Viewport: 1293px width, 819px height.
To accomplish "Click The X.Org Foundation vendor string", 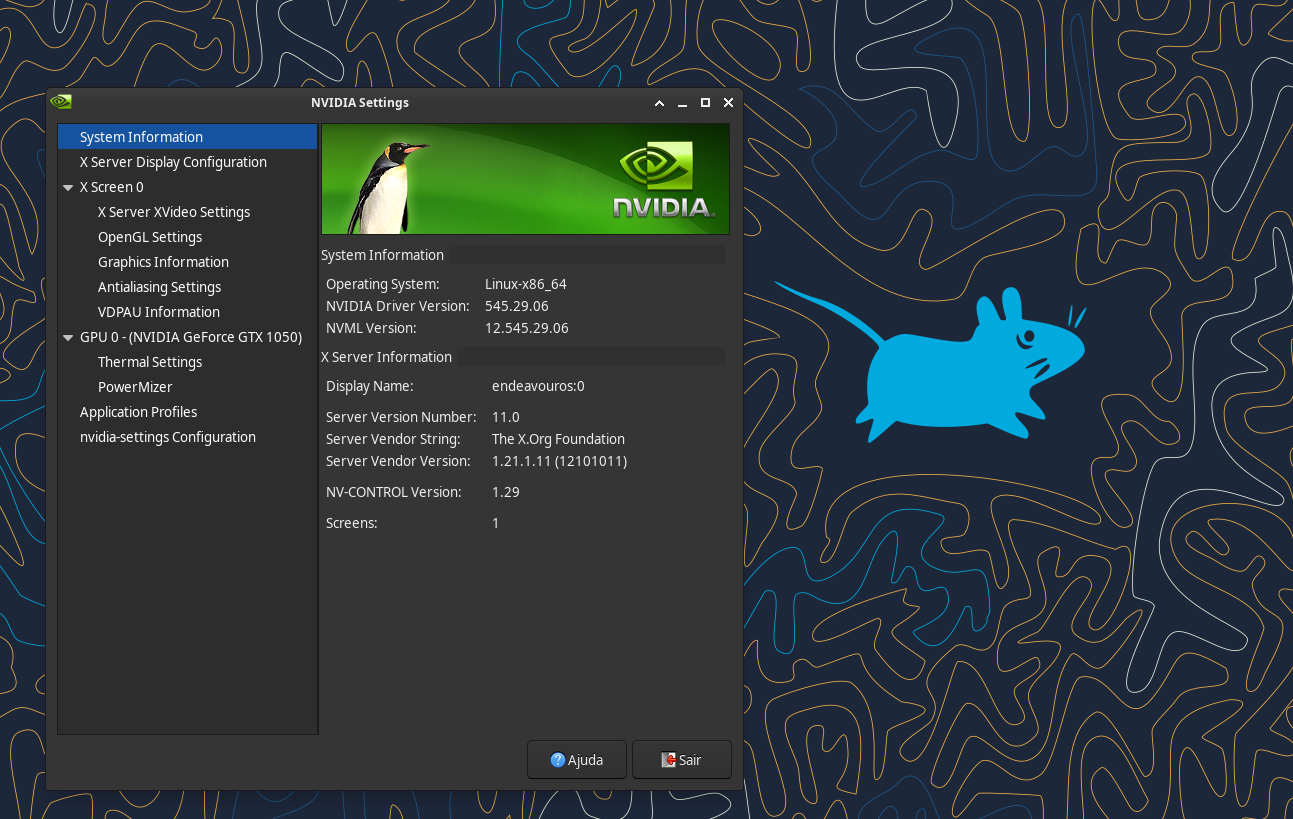I will [x=558, y=439].
